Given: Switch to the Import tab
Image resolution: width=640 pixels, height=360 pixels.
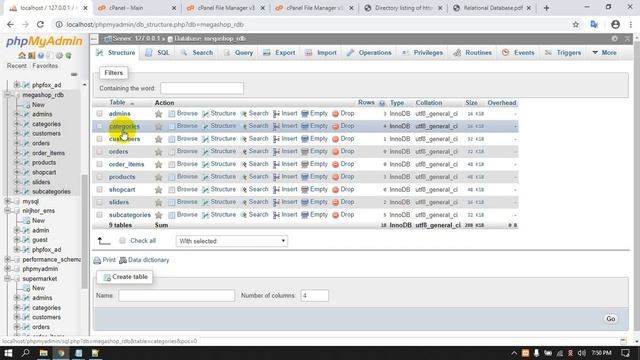Looking at the screenshot, I should pos(321,53).
